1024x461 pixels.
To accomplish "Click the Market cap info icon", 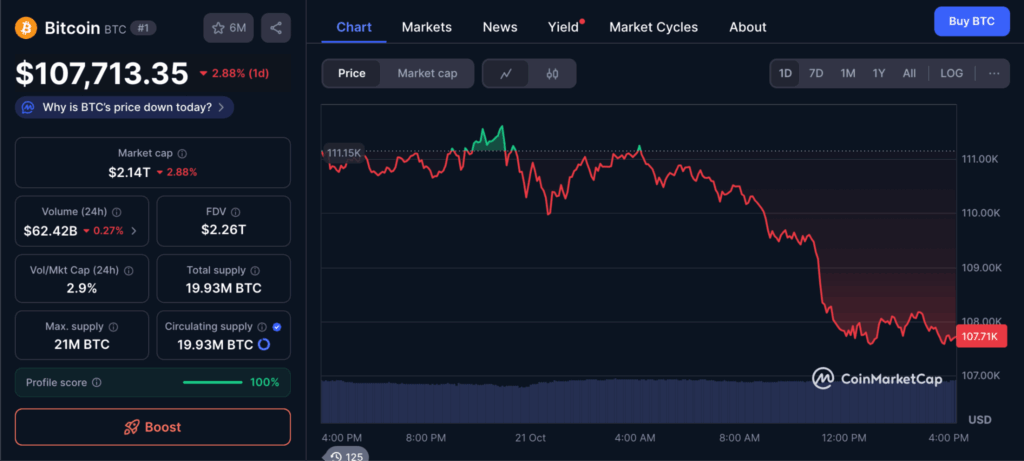I will 182,154.
